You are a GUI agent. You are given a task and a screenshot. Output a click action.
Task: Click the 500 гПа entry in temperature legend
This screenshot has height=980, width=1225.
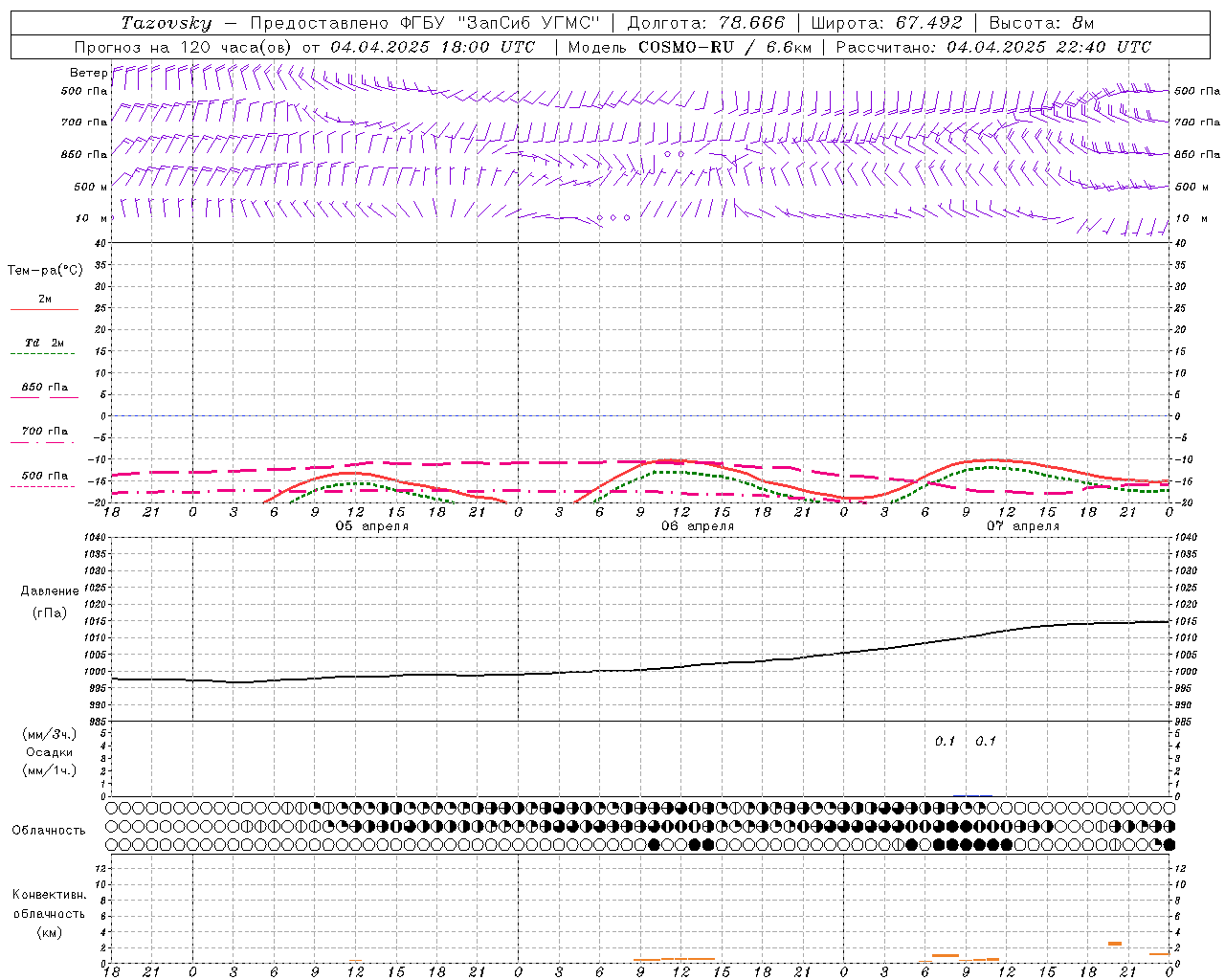[x=45, y=476]
